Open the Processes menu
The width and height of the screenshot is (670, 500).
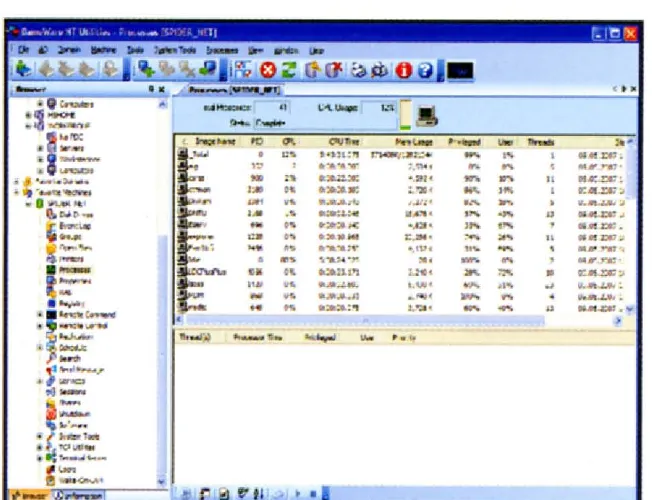pyautogui.click(x=222, y=50)
